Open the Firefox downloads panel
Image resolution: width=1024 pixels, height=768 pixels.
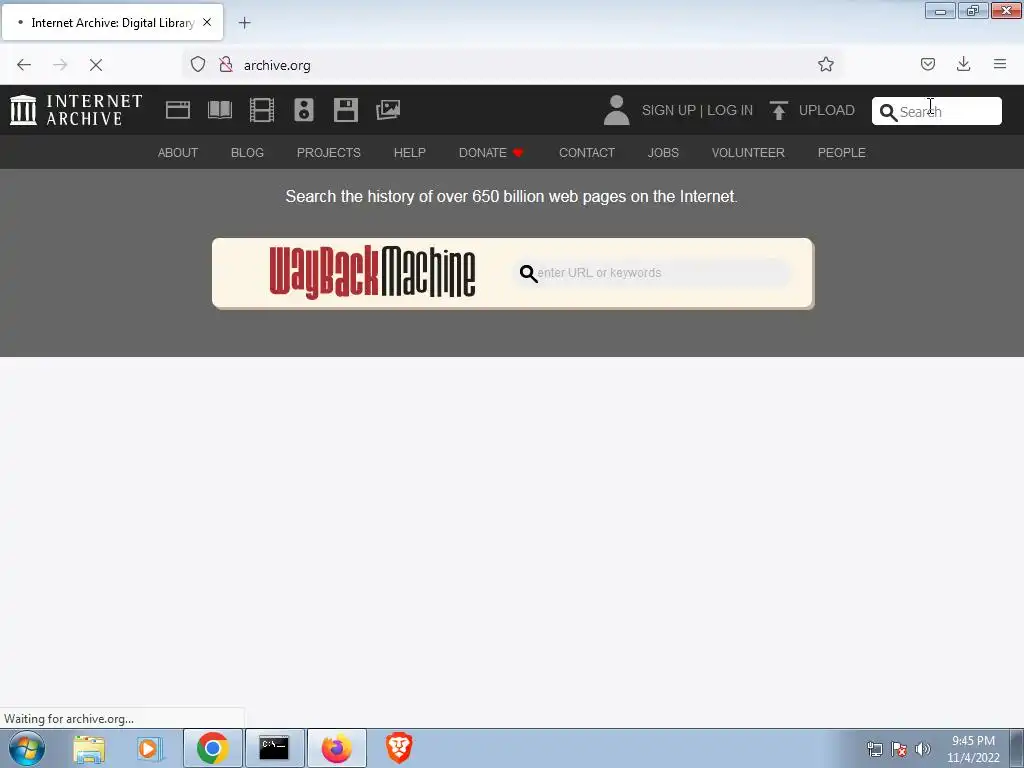(x=963, y=64)
